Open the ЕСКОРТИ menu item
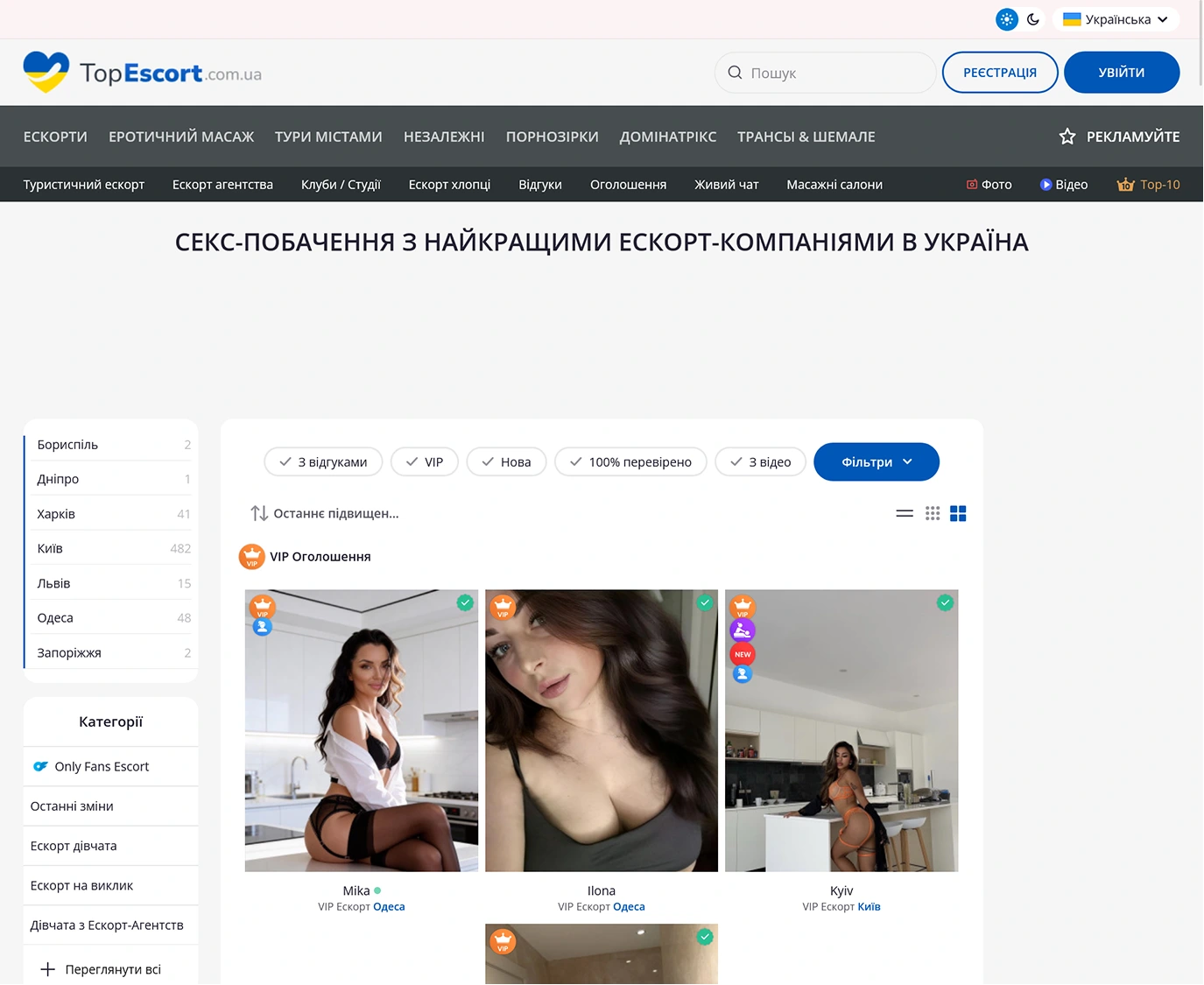Viewport: 1204px width, 985px height. [x=55, y=137]
